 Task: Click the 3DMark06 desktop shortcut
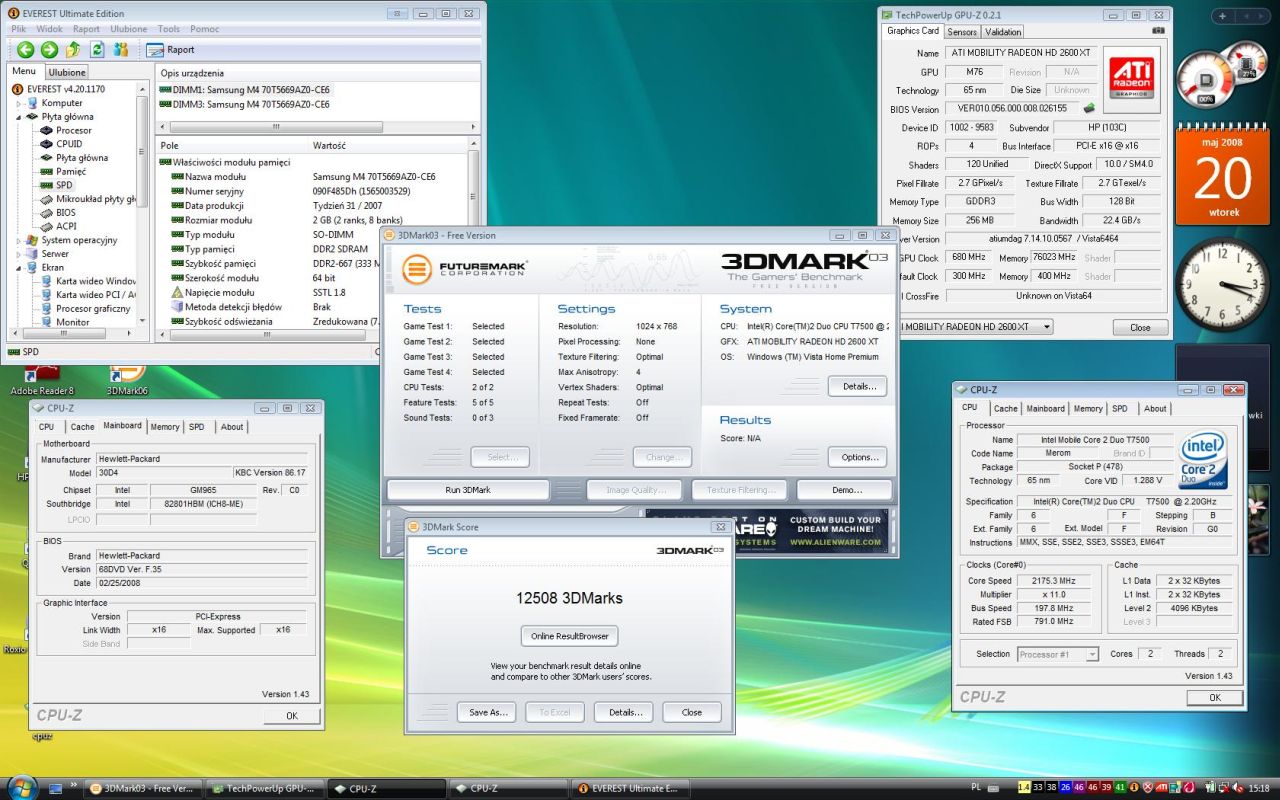[127, 380]
